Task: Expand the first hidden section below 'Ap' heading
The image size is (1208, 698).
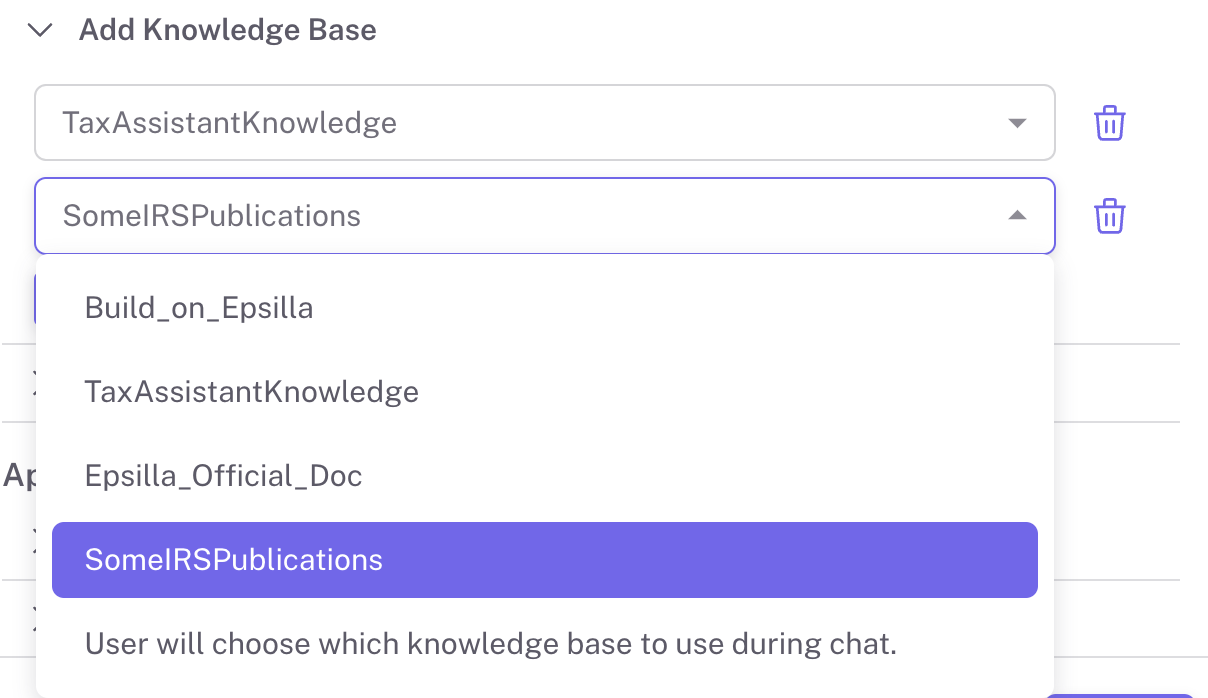Action: (35, 540)
